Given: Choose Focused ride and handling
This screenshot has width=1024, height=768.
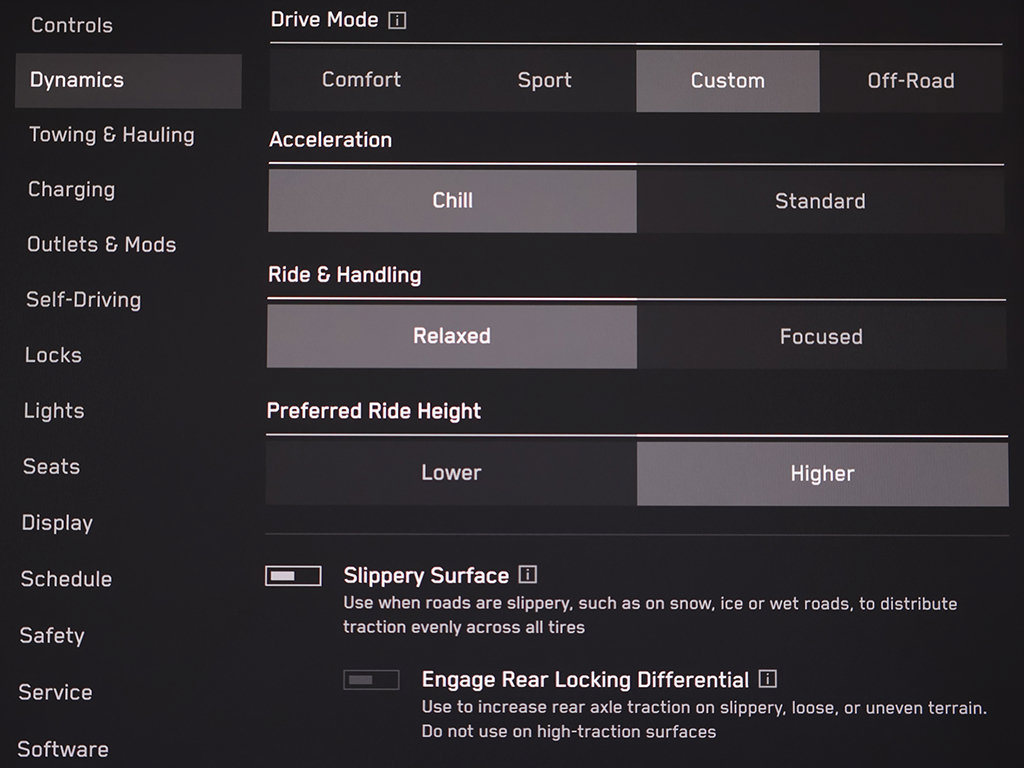Looking at the screenshot, I should [x=822, y=337].
